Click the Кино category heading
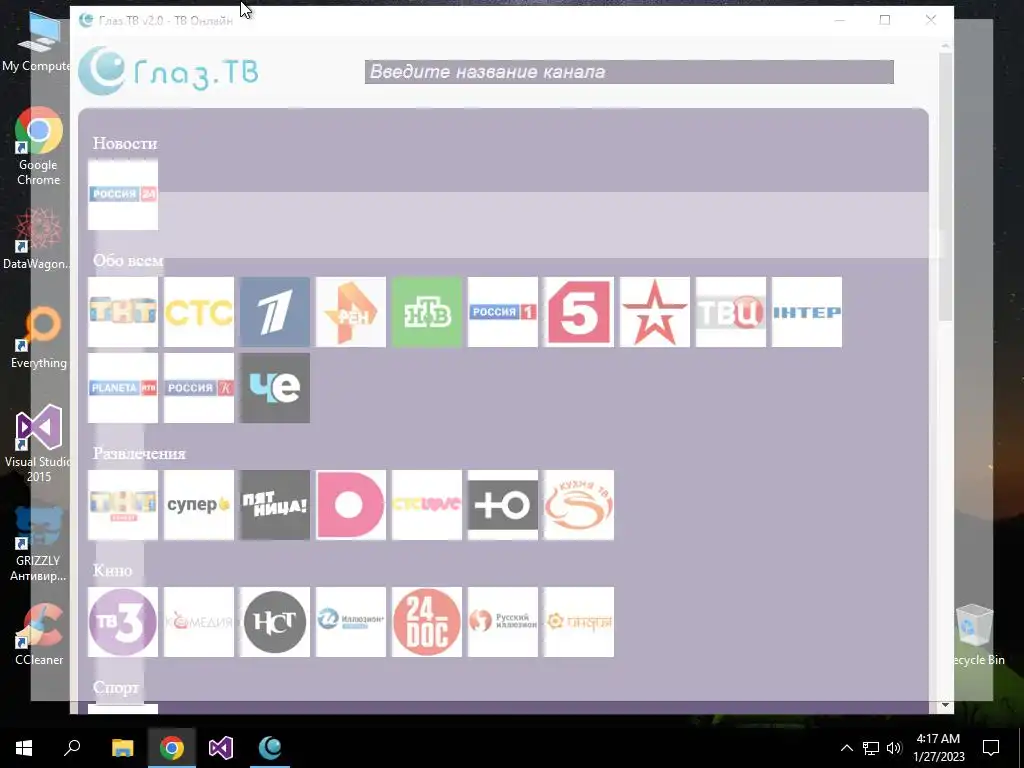Viewport: 1024px width, 768px height. [112, 570]
